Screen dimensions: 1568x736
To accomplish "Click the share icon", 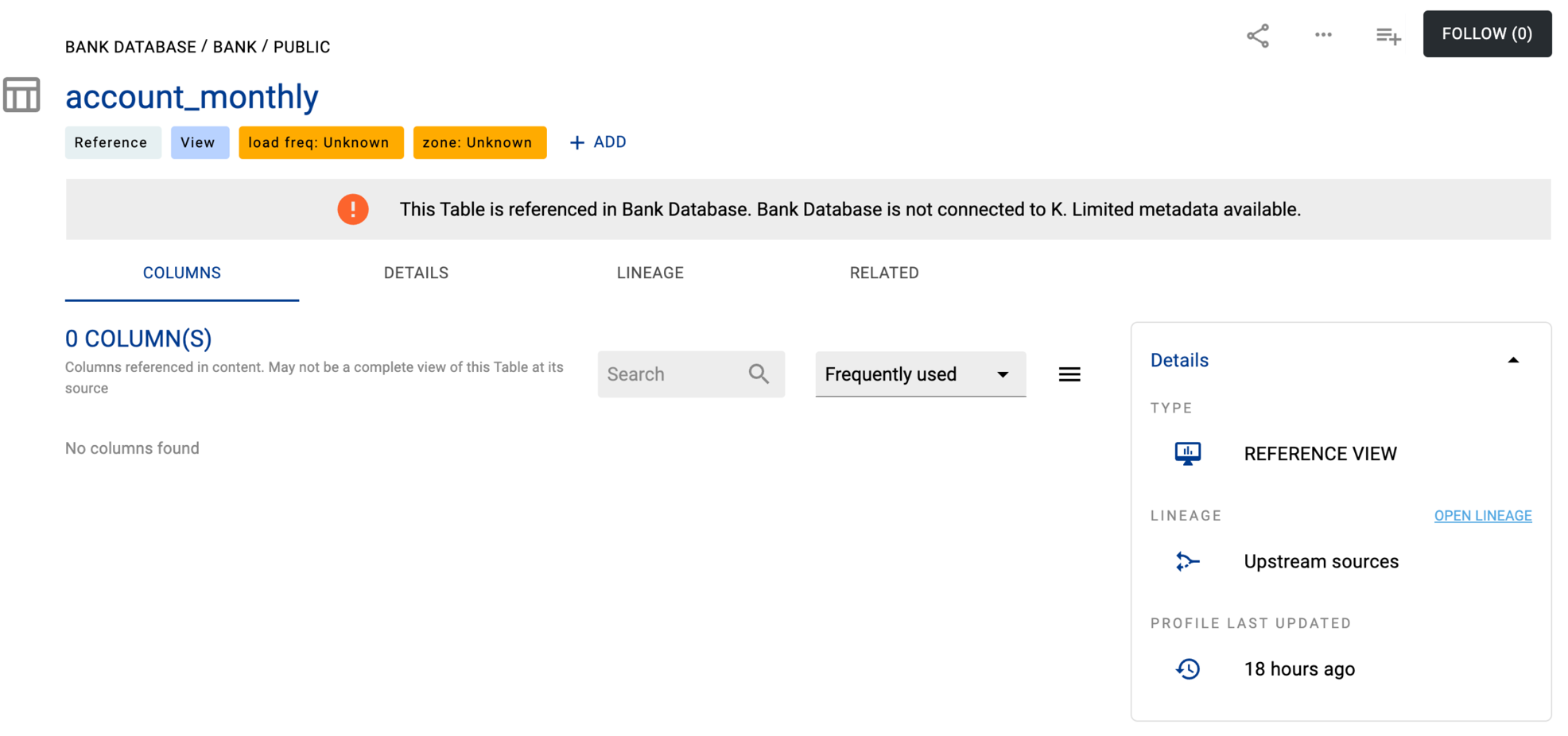I will (x=1257, y=36).
